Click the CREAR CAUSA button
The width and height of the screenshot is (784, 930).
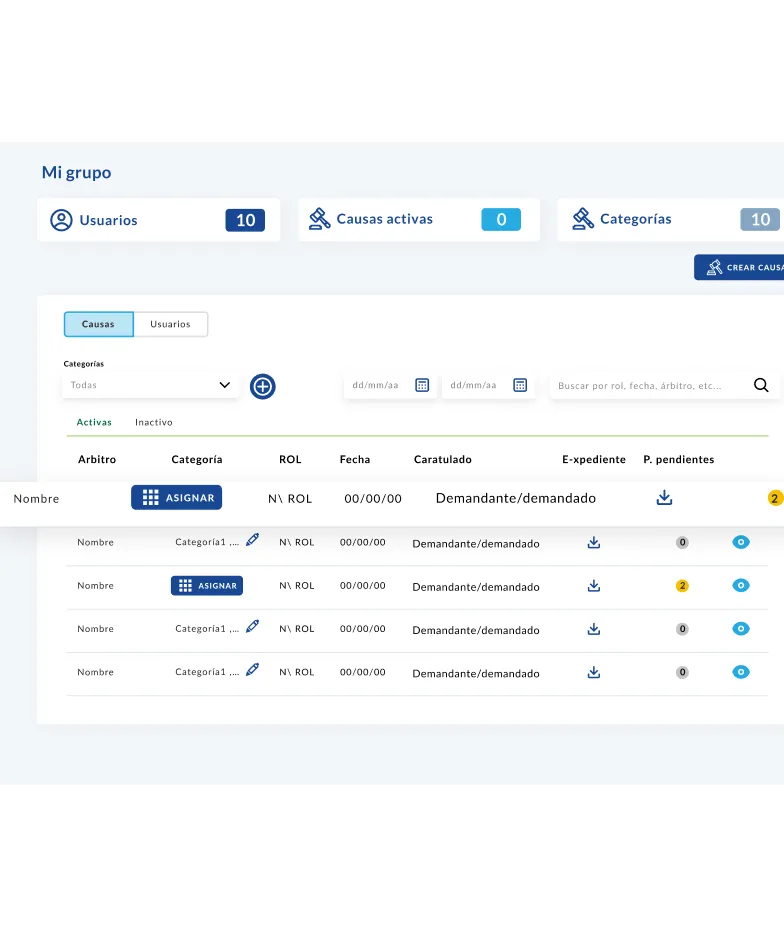pyautogui.click(x=740, y=267)
